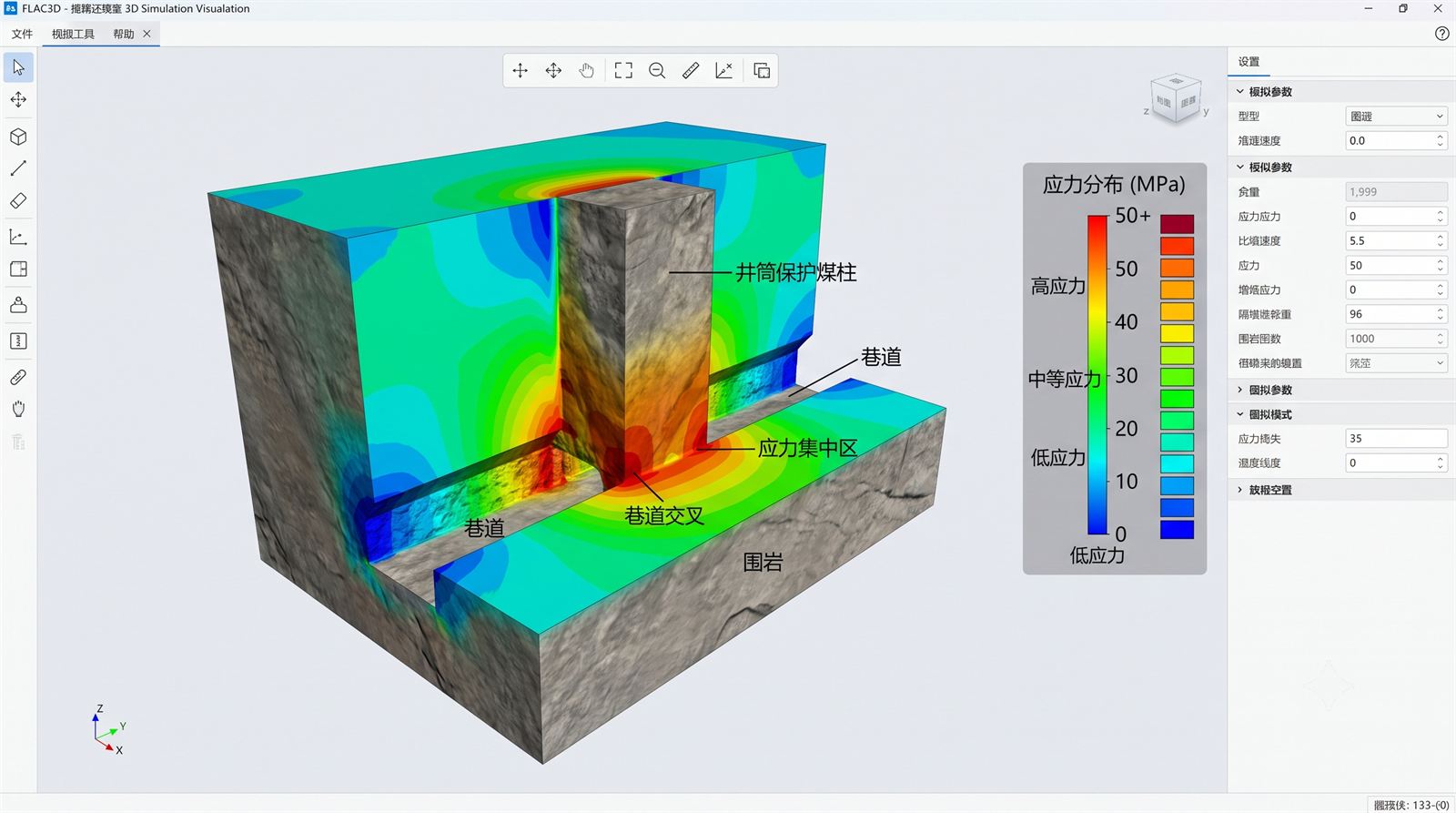
Task: Toggle the XY axes icon in viewport toolbar
Action: [724, 71]
